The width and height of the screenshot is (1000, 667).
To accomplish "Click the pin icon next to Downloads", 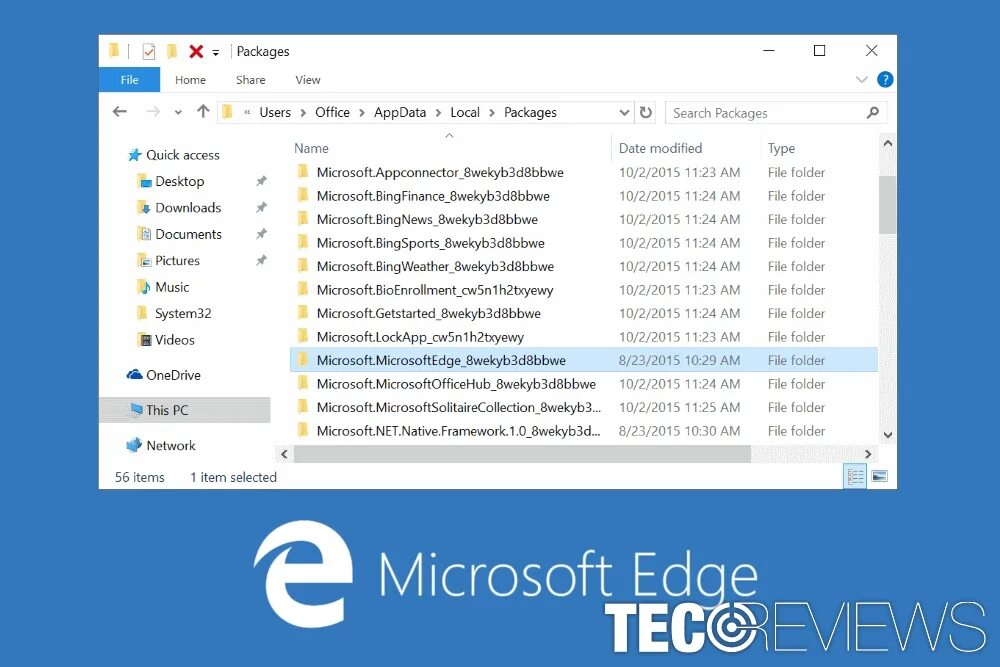I will coord(261,208).
